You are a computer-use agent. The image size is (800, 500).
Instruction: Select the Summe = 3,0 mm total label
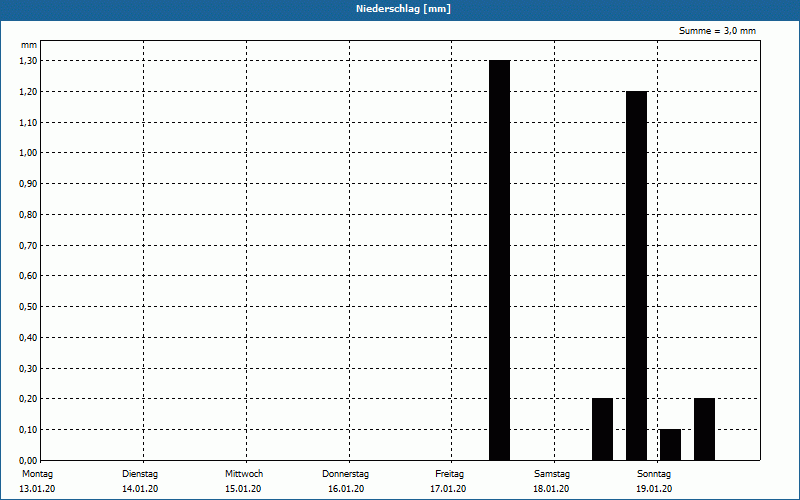pos(717,31)
